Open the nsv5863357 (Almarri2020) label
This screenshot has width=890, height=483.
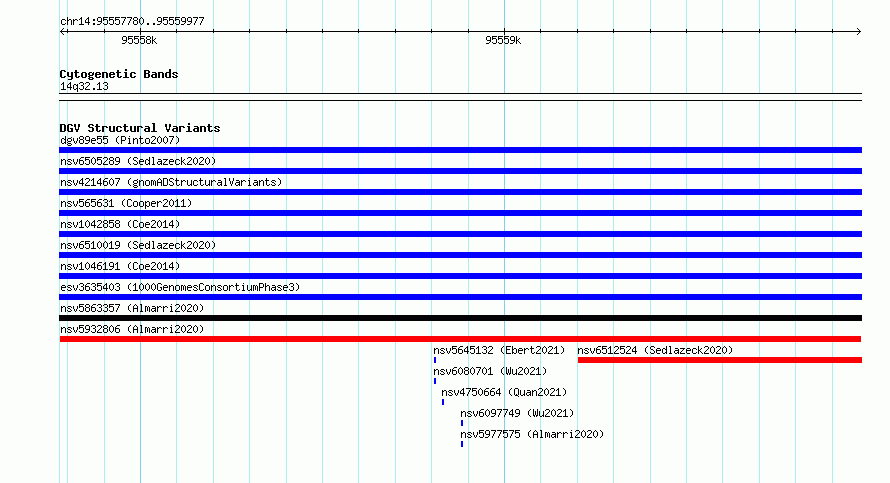tap(132, 308)
